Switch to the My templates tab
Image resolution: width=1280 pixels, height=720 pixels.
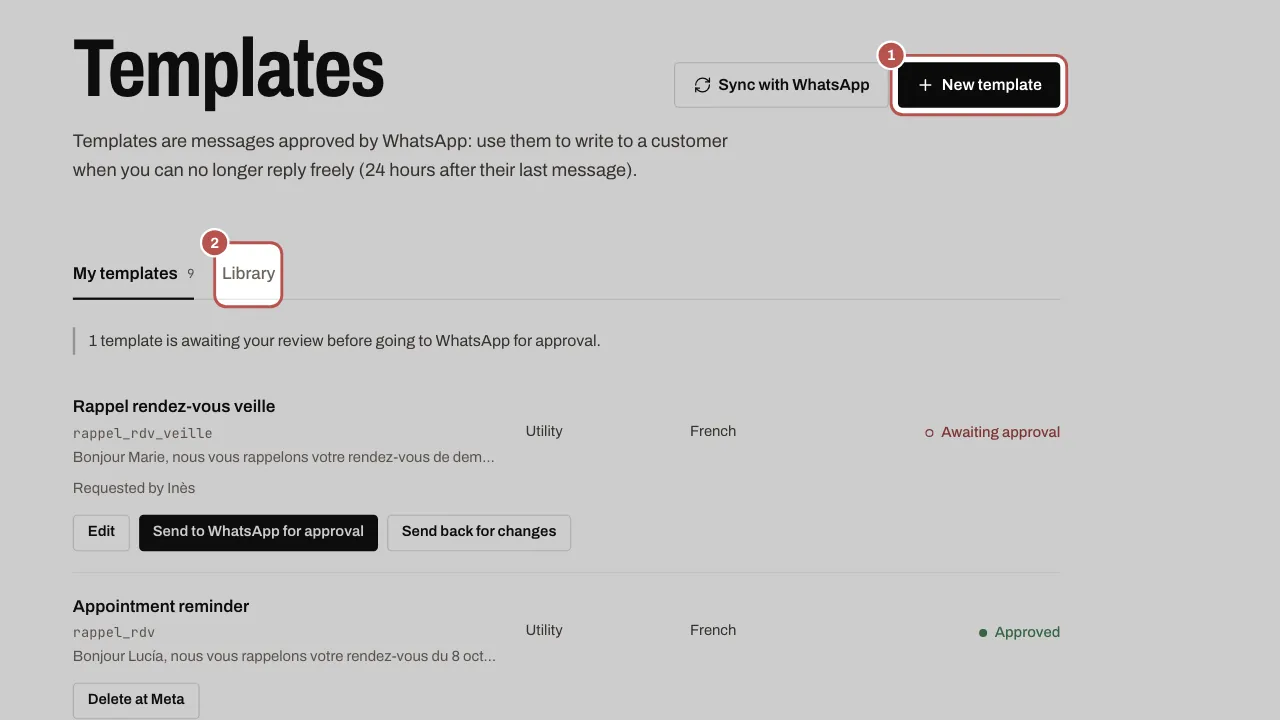click(x=134, y=274)
